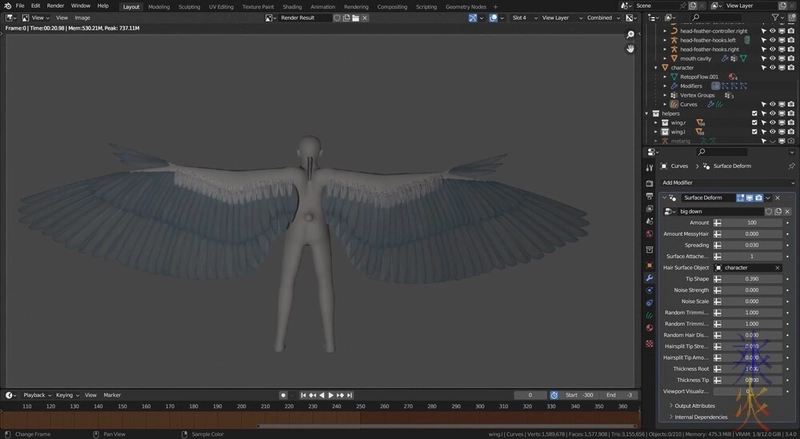Hide wing.r collection in viewport
This screenshot has width=800, height=439.
(773, 122)
